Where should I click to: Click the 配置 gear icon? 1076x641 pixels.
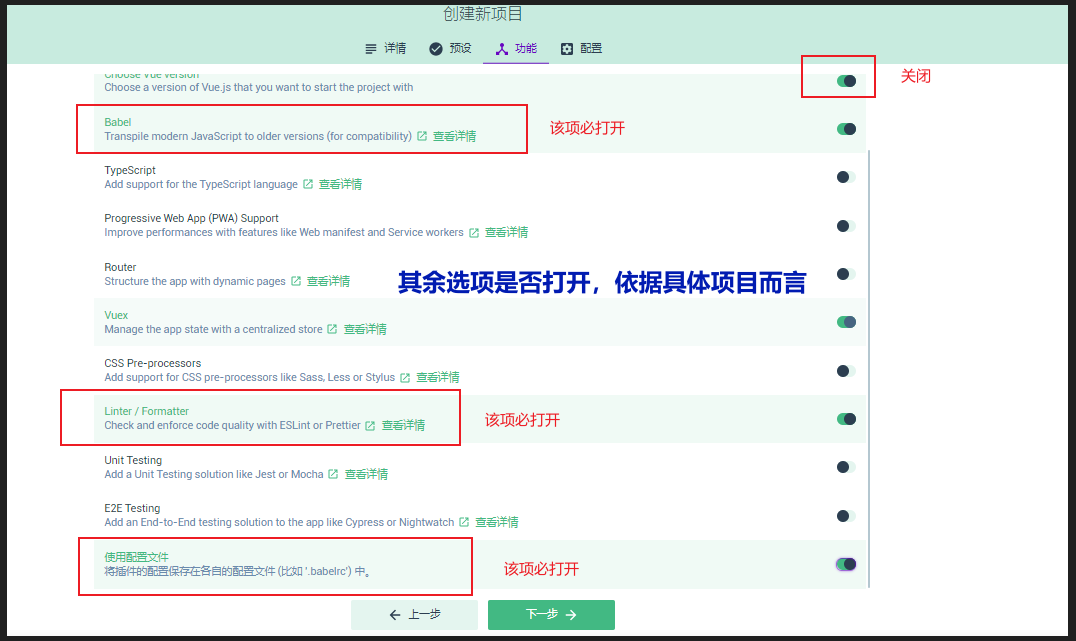567,49
